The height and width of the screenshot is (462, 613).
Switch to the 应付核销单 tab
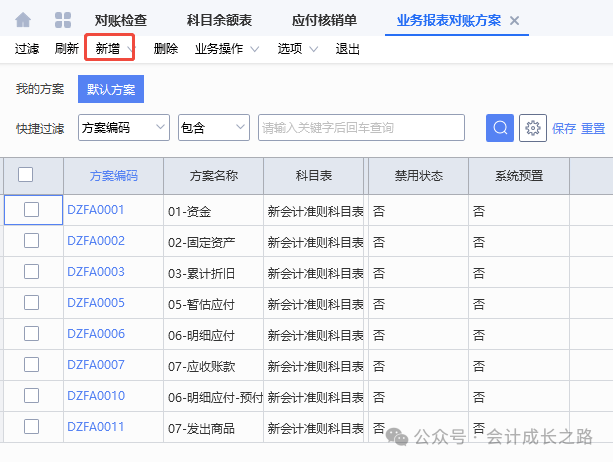[324, 21]
